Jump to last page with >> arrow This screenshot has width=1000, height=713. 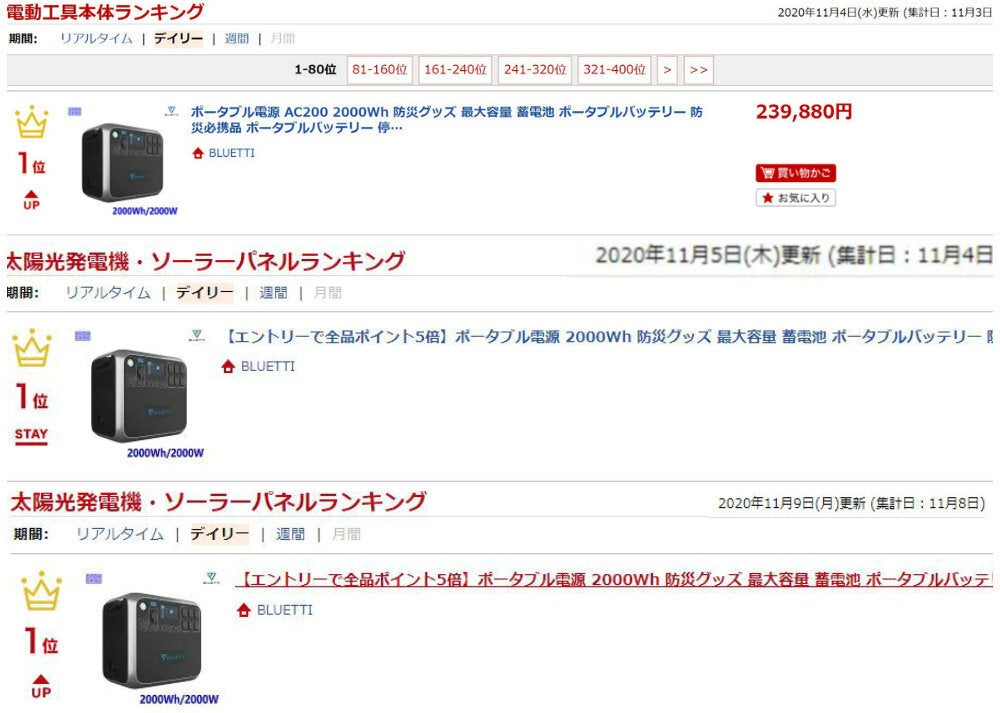click(698, 70)
